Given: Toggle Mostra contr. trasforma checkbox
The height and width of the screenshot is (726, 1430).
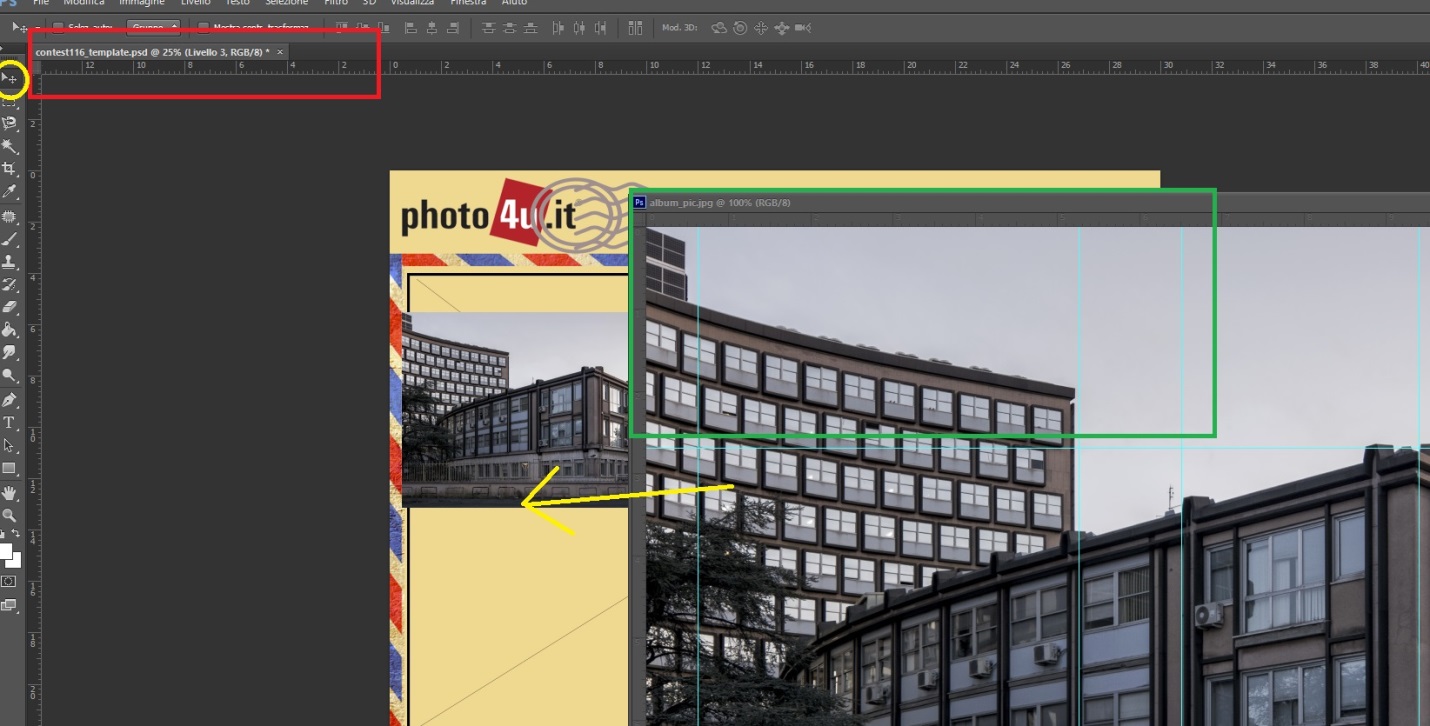Looking at the screenshot, I should tap(203, 27).
